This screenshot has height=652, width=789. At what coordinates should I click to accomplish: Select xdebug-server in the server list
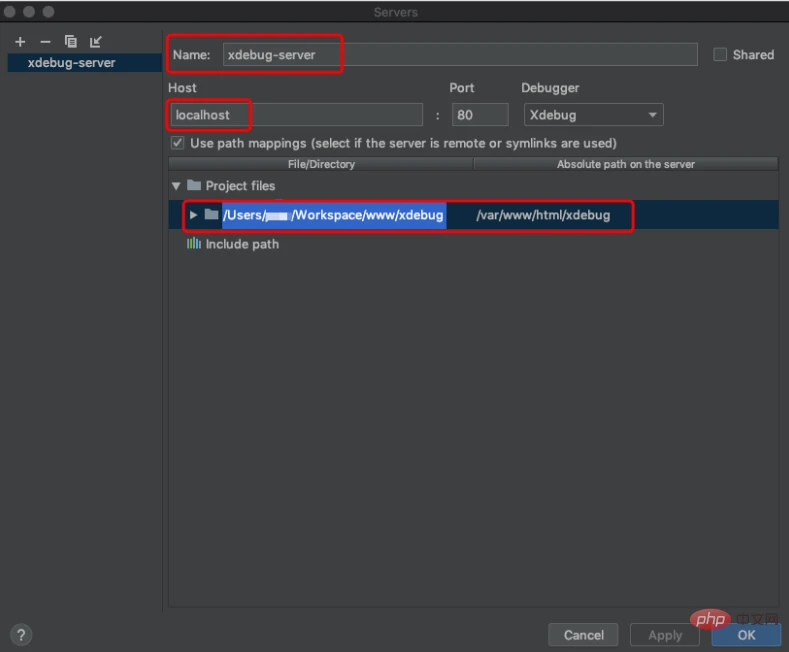(x=85, y=63)
